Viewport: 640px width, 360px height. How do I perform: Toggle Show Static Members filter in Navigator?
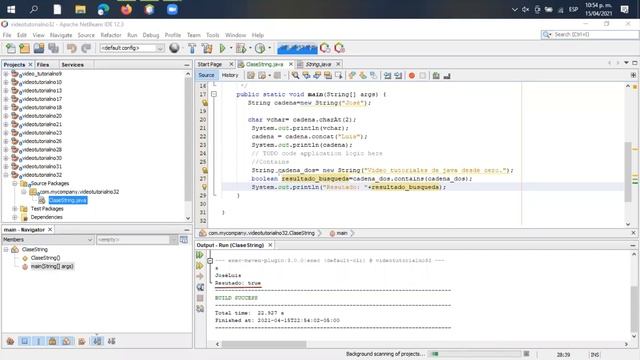(x=39, y=341)
